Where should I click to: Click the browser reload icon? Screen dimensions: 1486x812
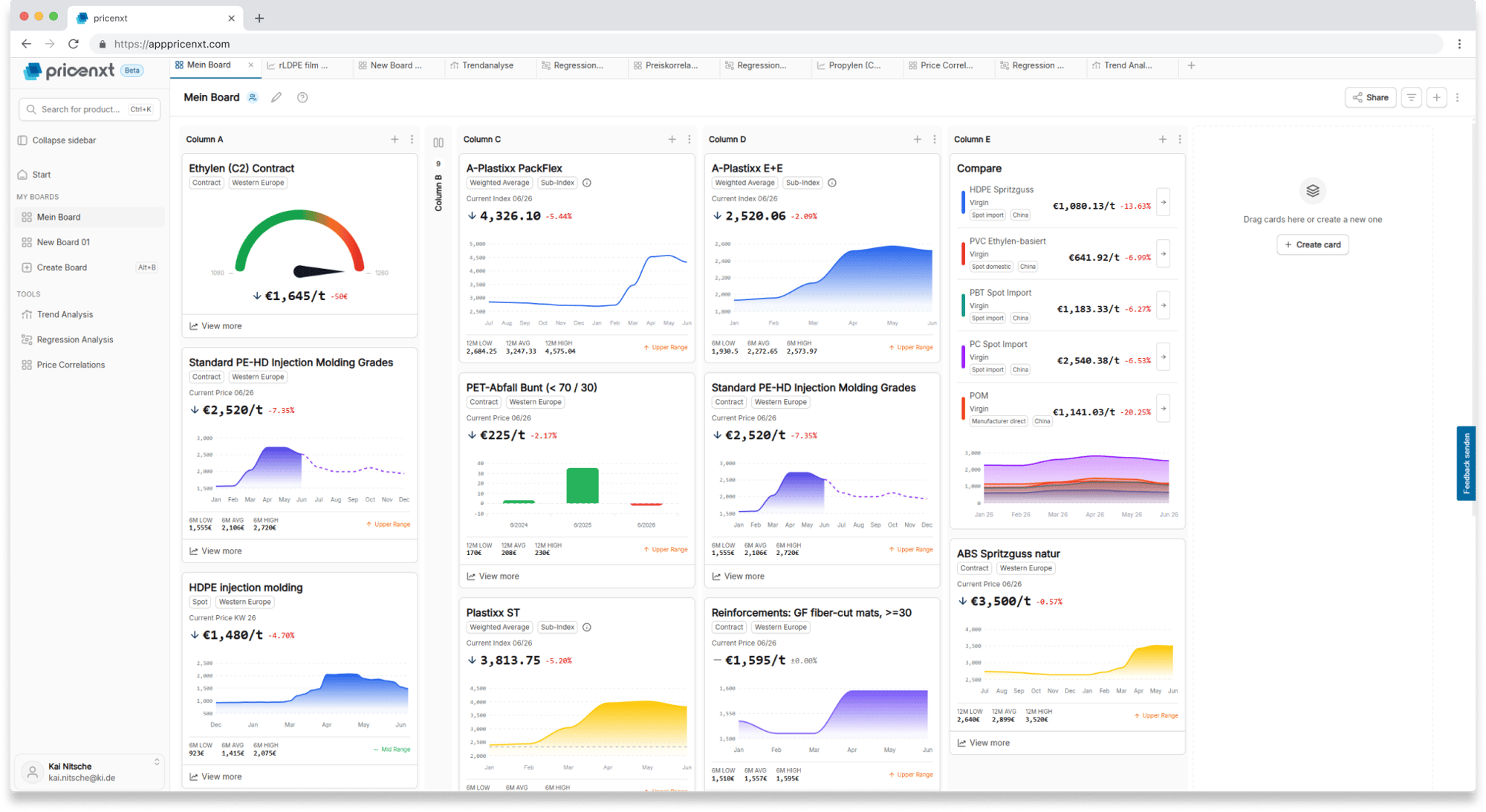(x=74, y=44)
